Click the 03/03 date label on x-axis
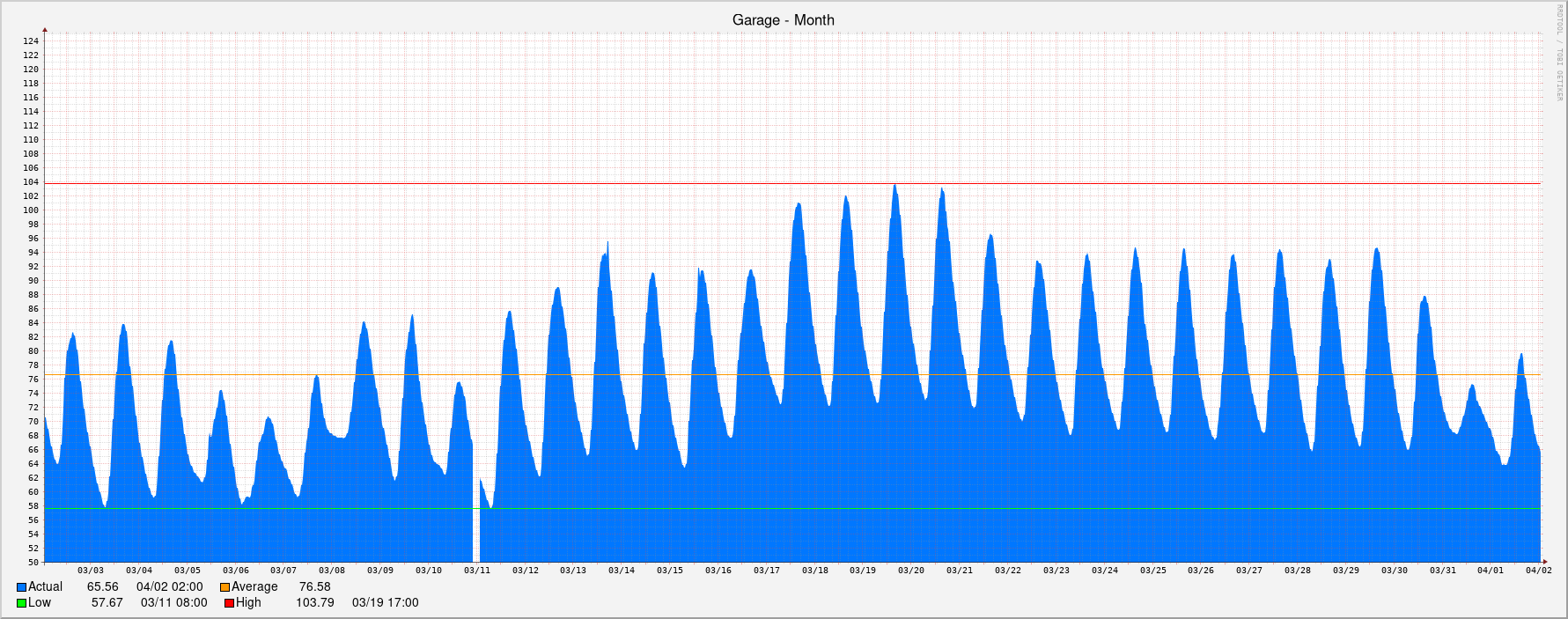 pos(91,571)
